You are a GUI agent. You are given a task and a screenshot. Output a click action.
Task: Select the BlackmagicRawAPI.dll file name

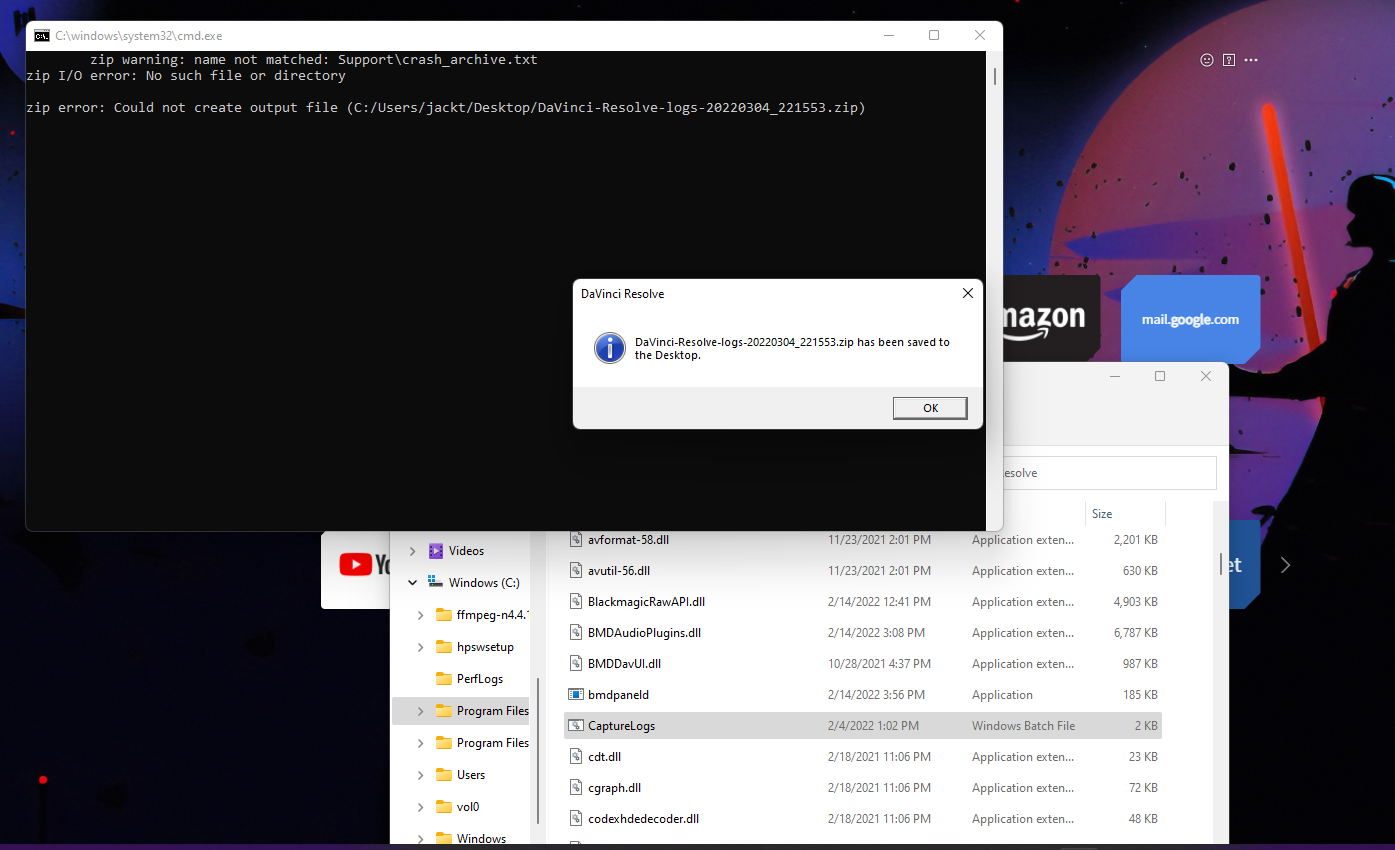pyautogui.click(x=646, y=602)
